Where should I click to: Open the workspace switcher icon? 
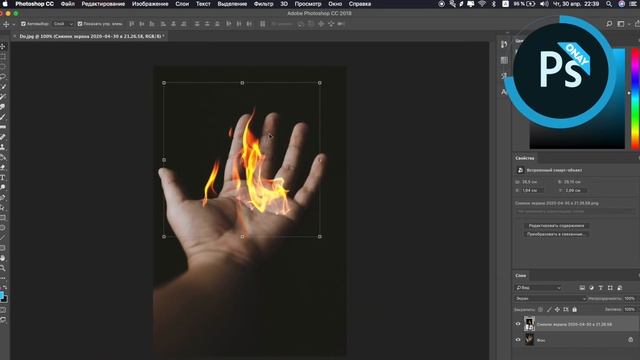coord(621,24)
